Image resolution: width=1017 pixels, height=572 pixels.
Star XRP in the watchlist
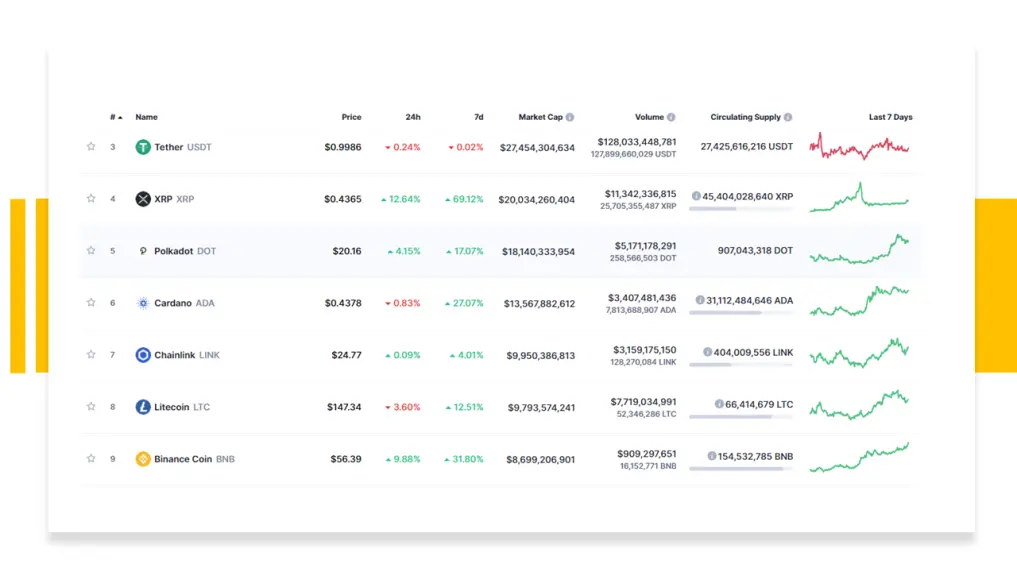click(x=91, y=198)
